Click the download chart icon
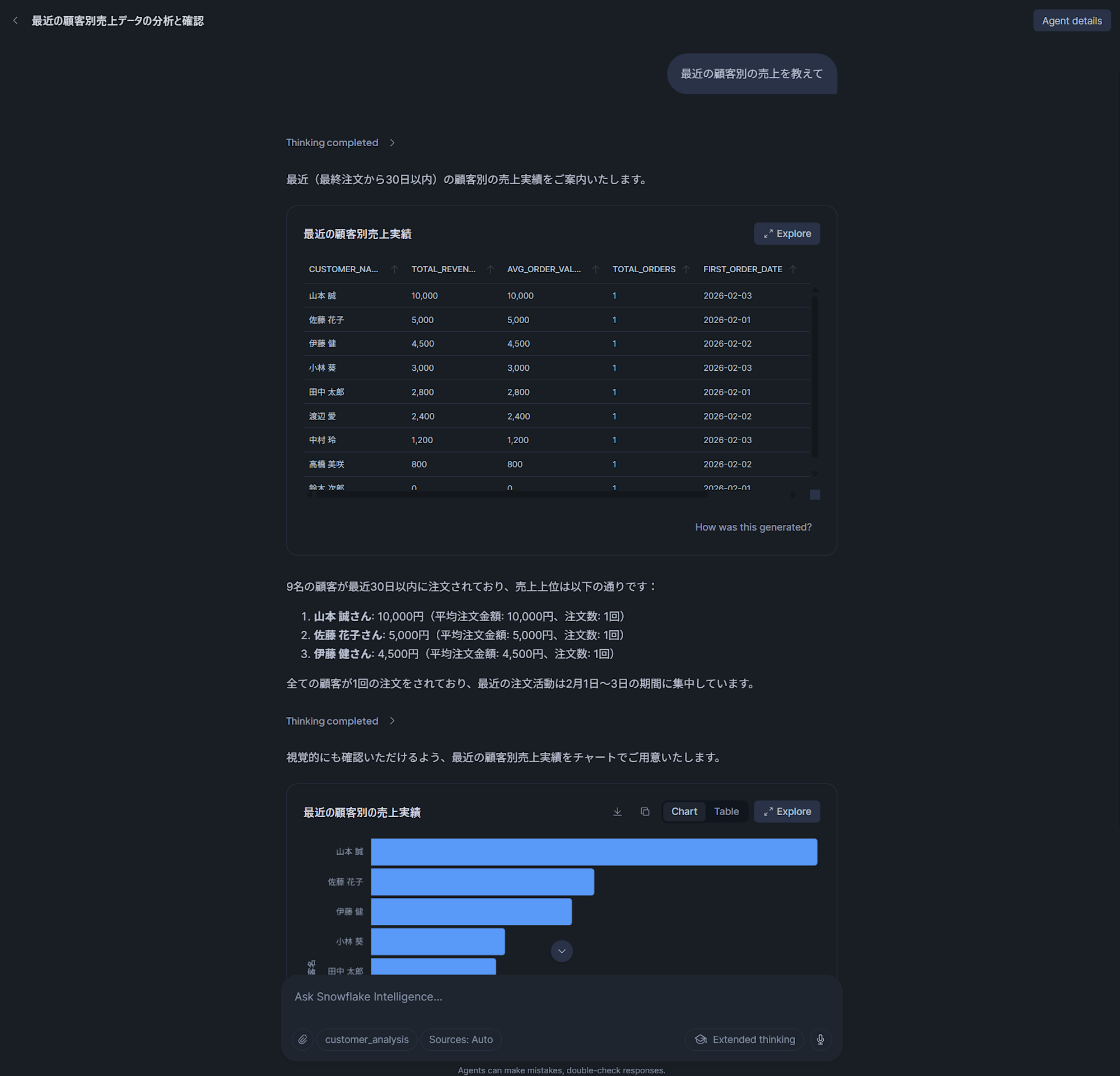The width and height of the screenshot is (1120, 1076). tap(617, 812)
